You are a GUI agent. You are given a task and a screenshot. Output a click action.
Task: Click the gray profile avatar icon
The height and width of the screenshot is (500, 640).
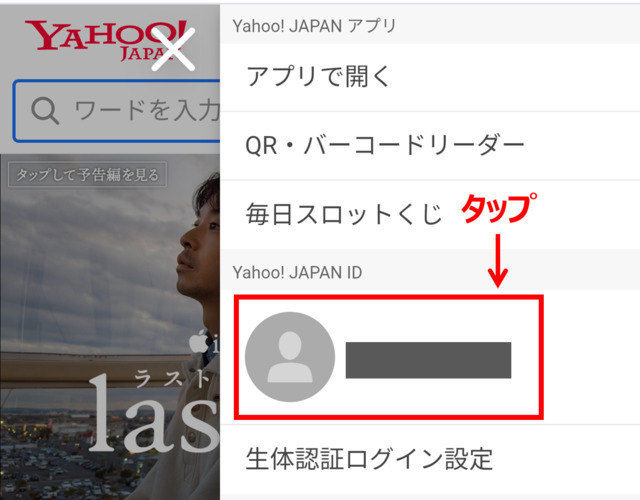290,357
